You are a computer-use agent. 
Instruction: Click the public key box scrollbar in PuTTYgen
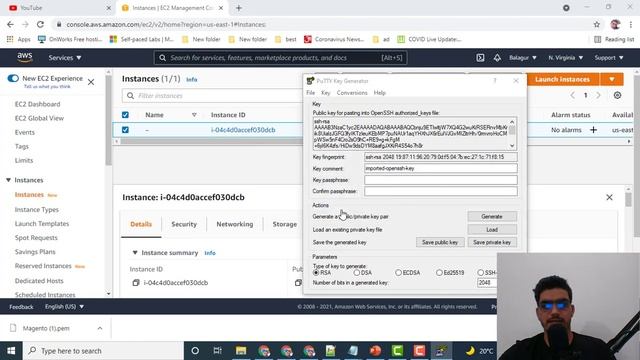(512, 133)
